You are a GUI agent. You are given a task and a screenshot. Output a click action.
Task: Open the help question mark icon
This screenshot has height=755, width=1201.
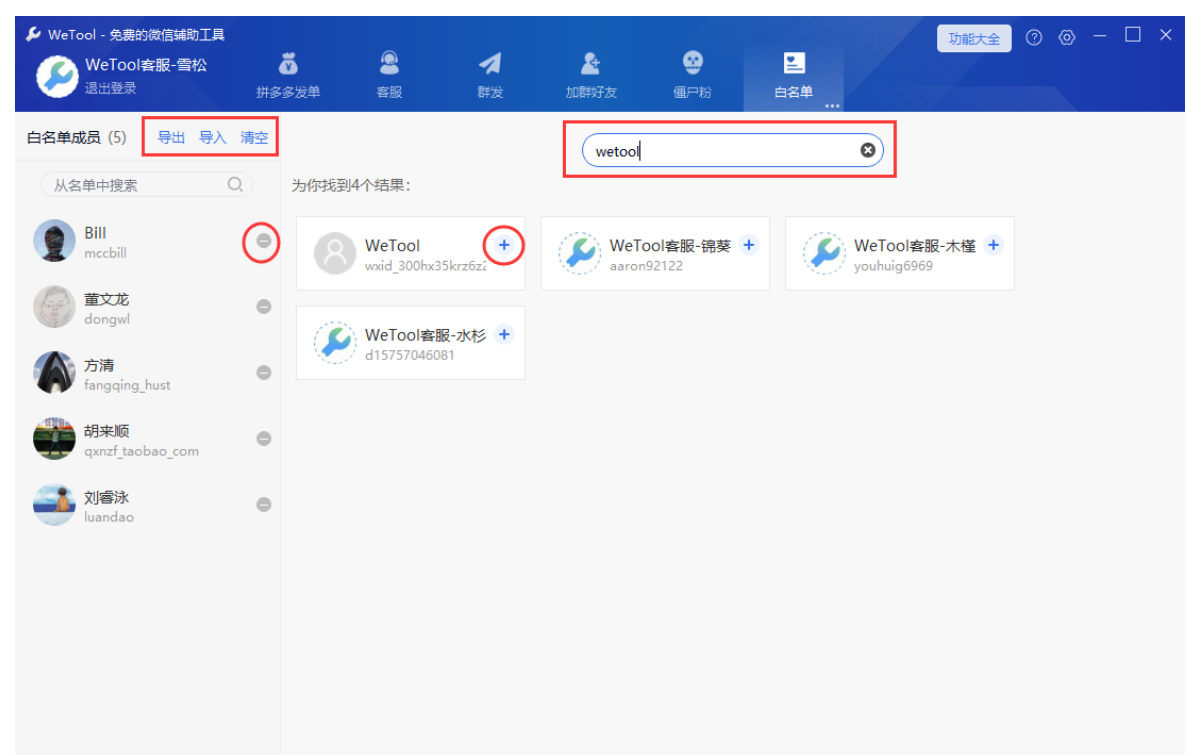(x=1034, y=38)
